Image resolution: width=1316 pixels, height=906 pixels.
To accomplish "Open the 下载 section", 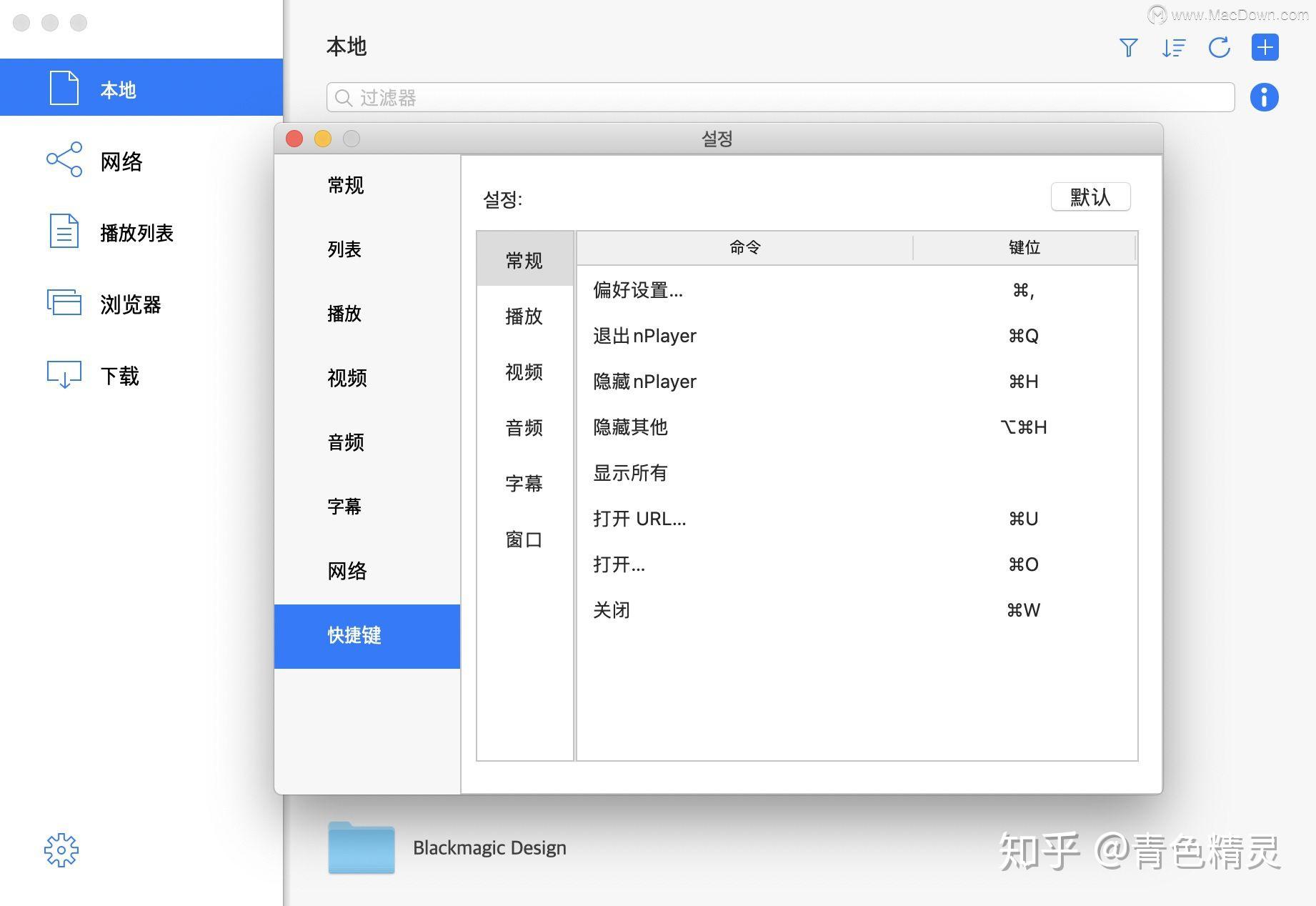I will (x=64, y=375).
